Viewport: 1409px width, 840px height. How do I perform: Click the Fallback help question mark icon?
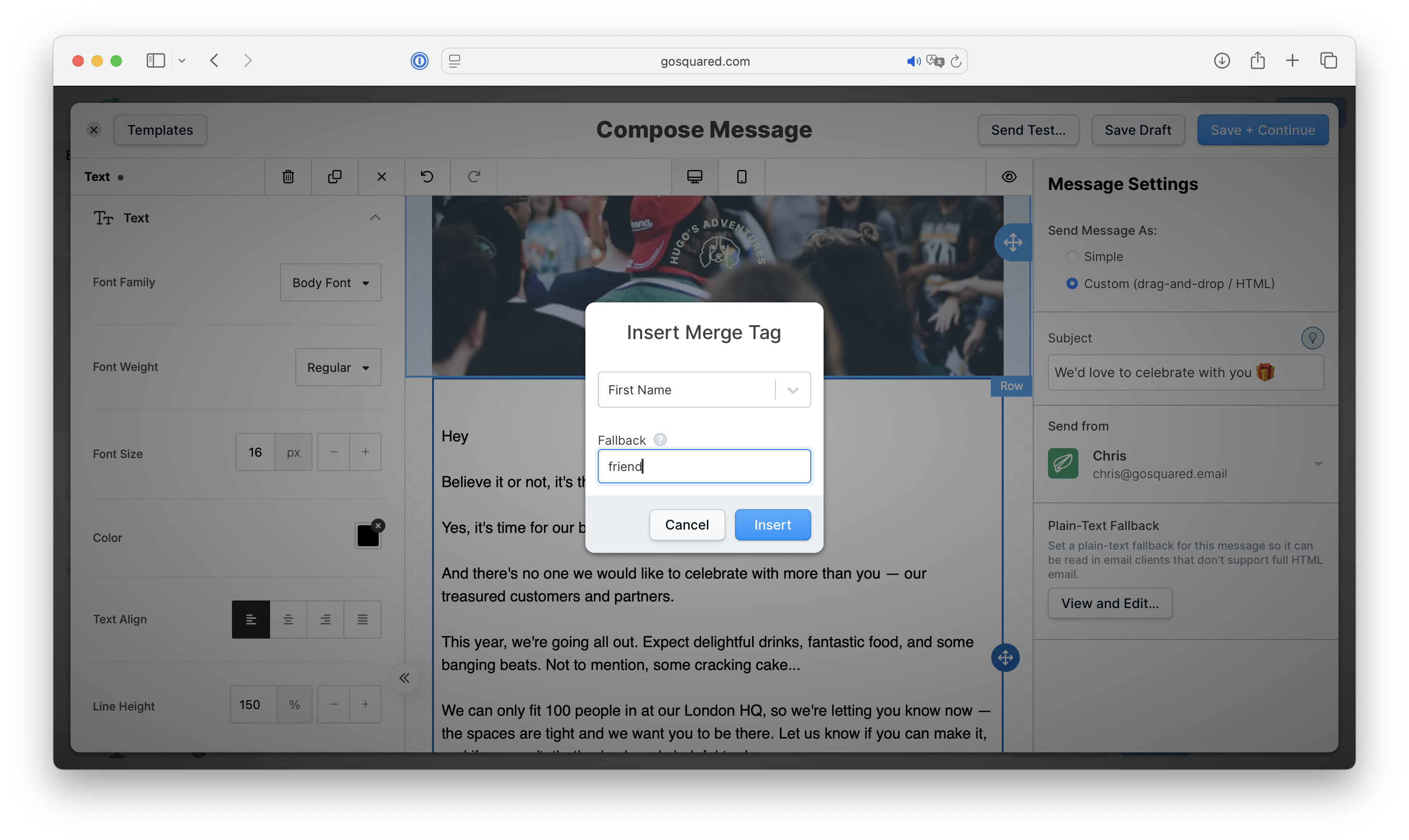[x=660, y=440]
